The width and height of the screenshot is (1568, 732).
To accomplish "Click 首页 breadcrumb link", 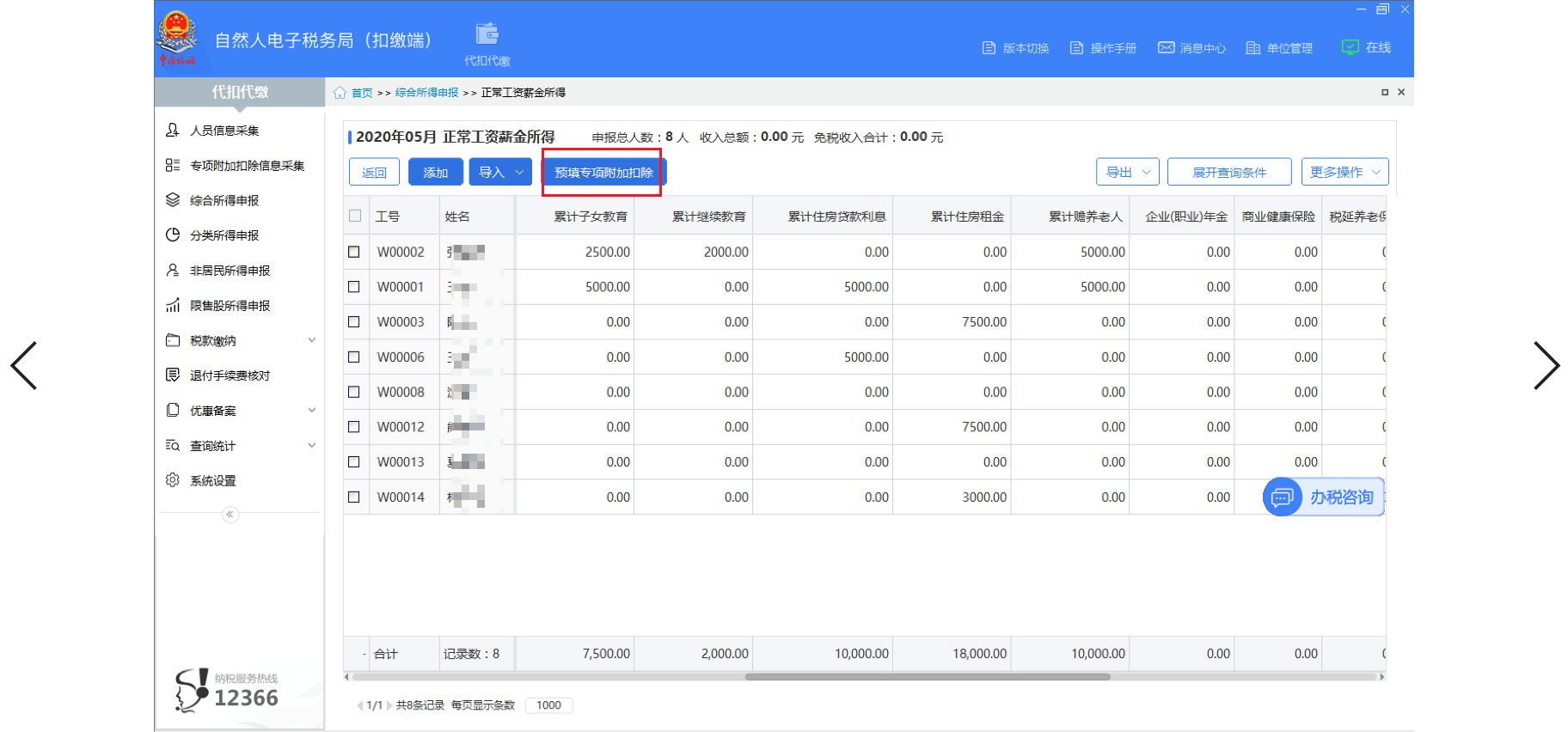I will click(362, 93).
